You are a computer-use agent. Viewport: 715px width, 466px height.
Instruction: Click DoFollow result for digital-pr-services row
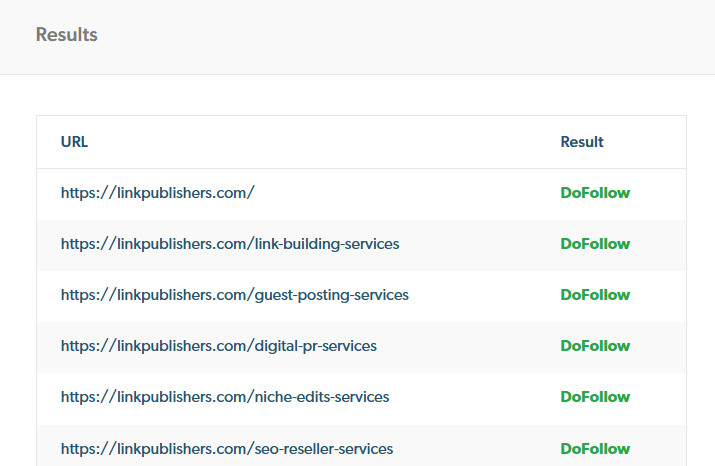tap(595, 346)
